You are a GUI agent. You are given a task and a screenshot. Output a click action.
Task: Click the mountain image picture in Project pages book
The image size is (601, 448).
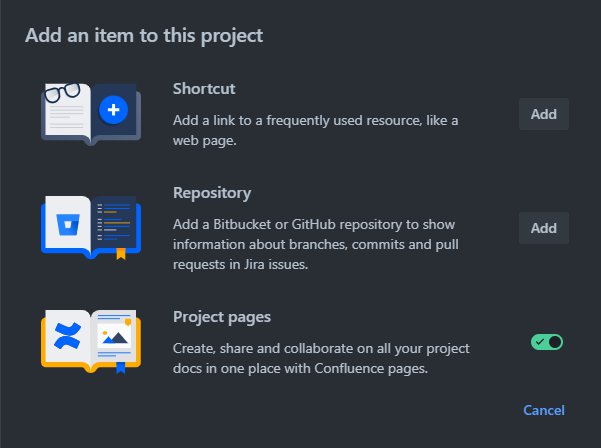tap(114, 336)
